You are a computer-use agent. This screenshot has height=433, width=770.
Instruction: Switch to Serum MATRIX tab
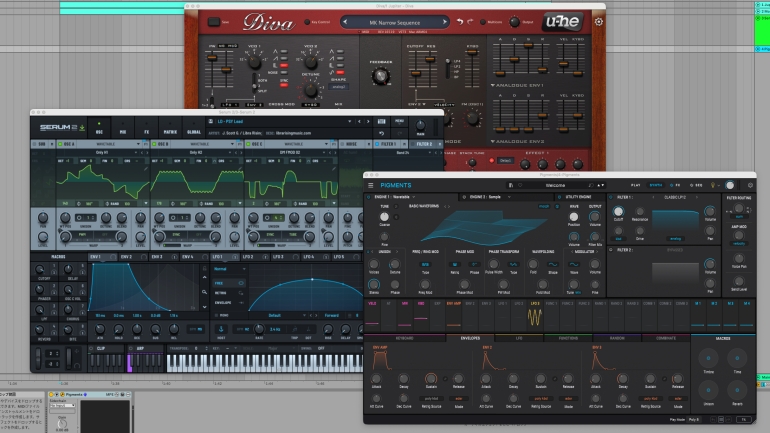tap(170, 128)
